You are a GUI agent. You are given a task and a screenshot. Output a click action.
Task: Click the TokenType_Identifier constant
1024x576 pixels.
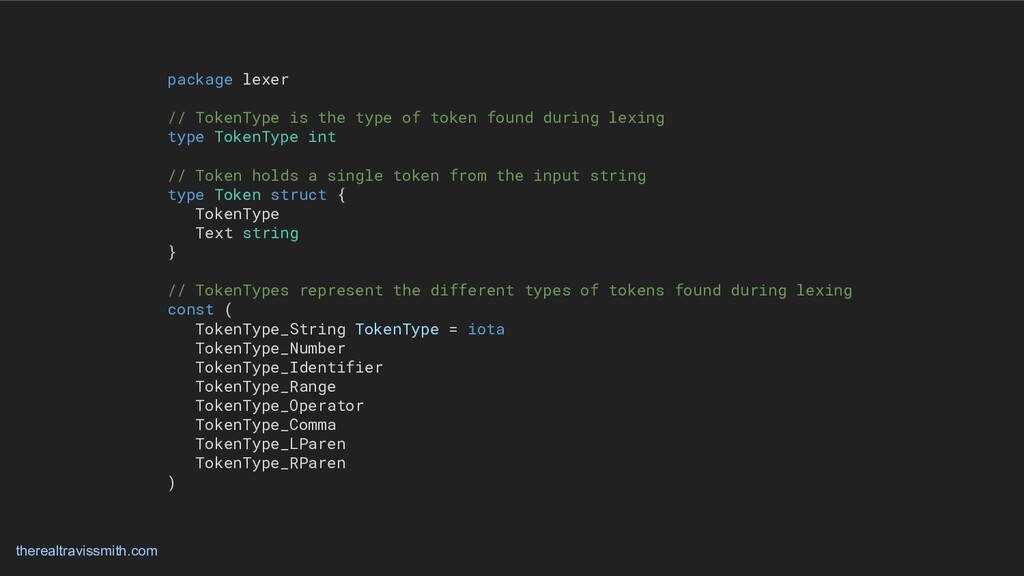point(289,367)
